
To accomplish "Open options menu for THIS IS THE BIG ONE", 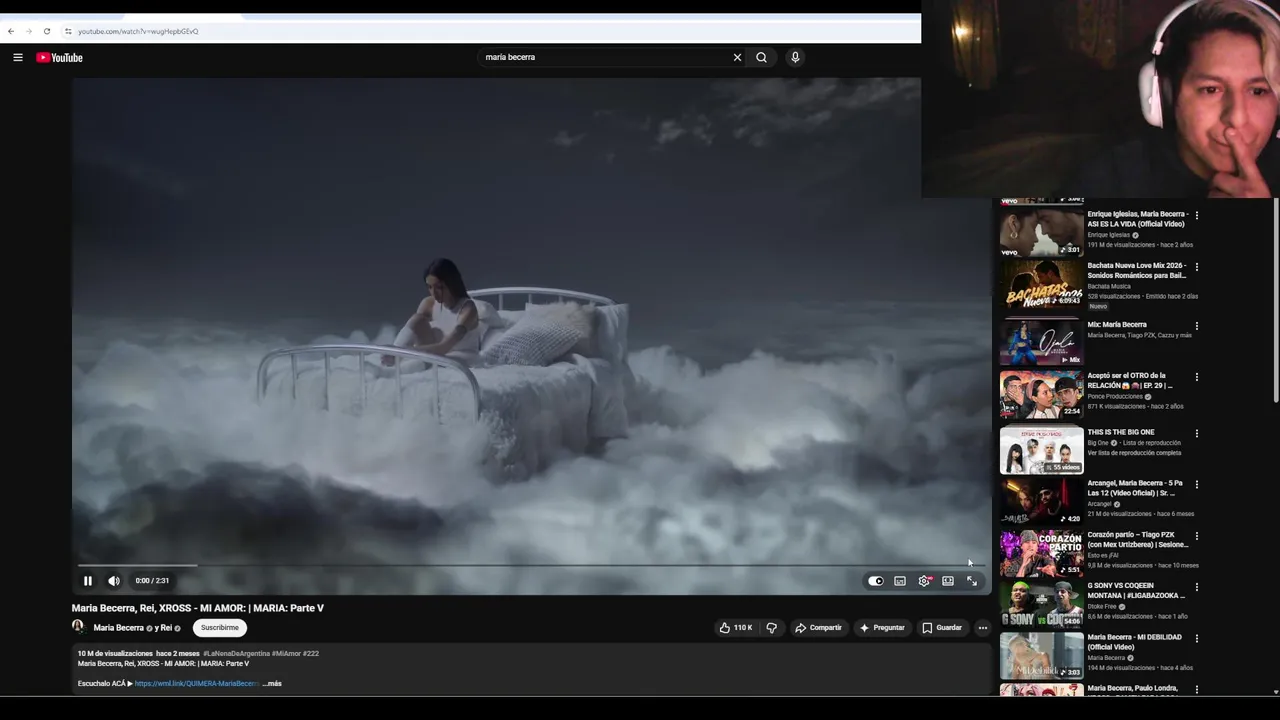I will point(1197,433).
